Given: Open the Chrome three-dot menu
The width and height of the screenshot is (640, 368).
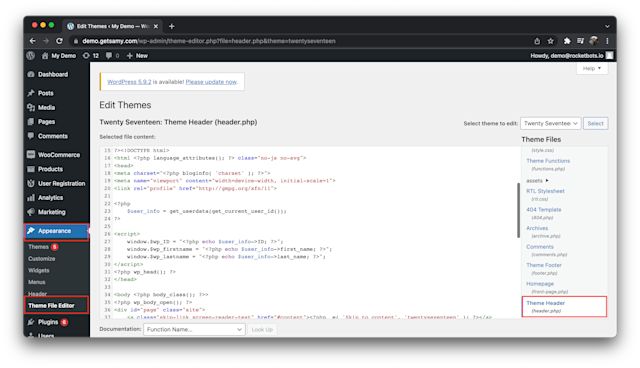Looking at the screenshot, I should tap(607, 41).
